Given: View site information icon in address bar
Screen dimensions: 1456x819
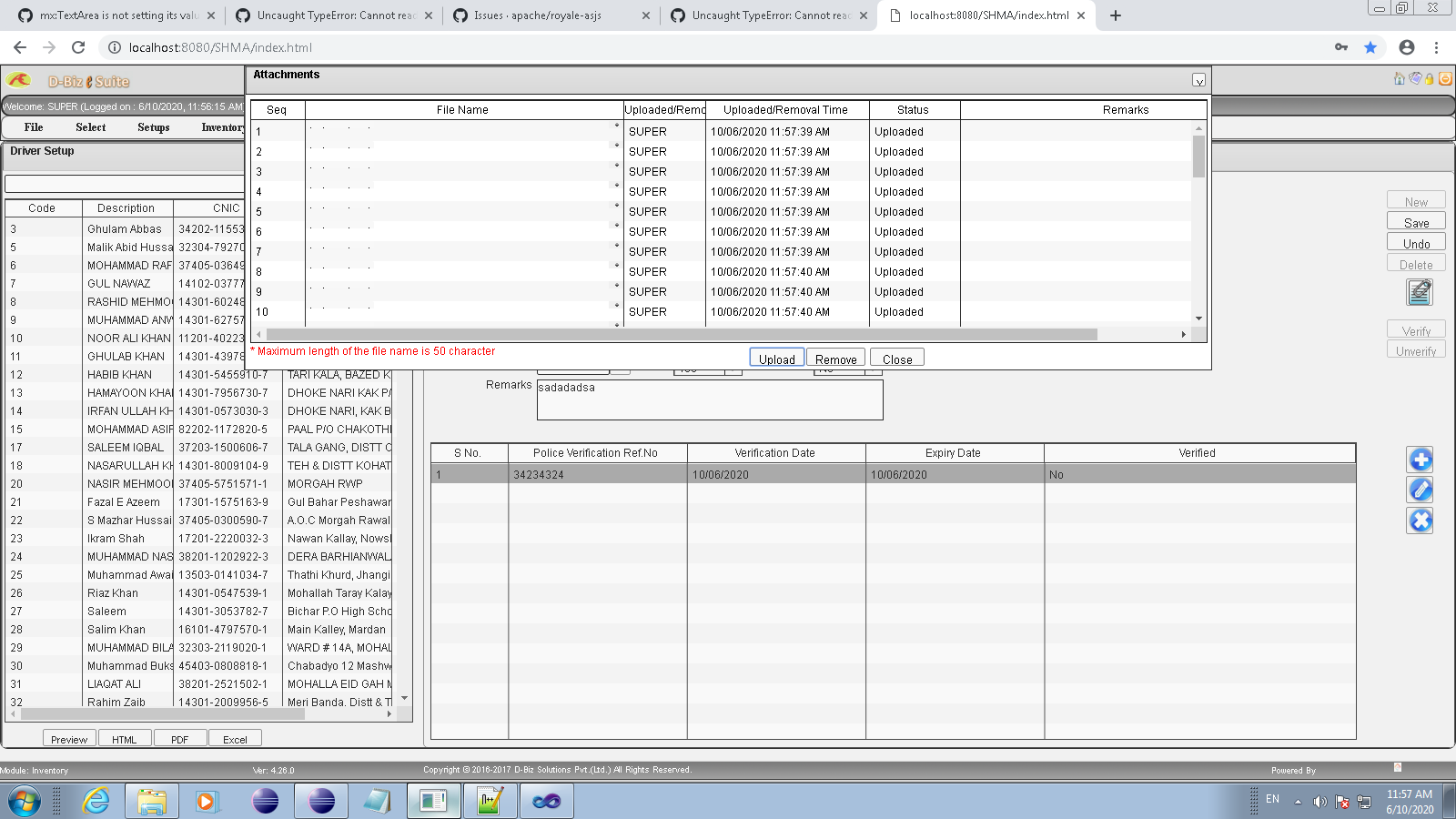Looking at the screenshot, I should coord(115,47).
